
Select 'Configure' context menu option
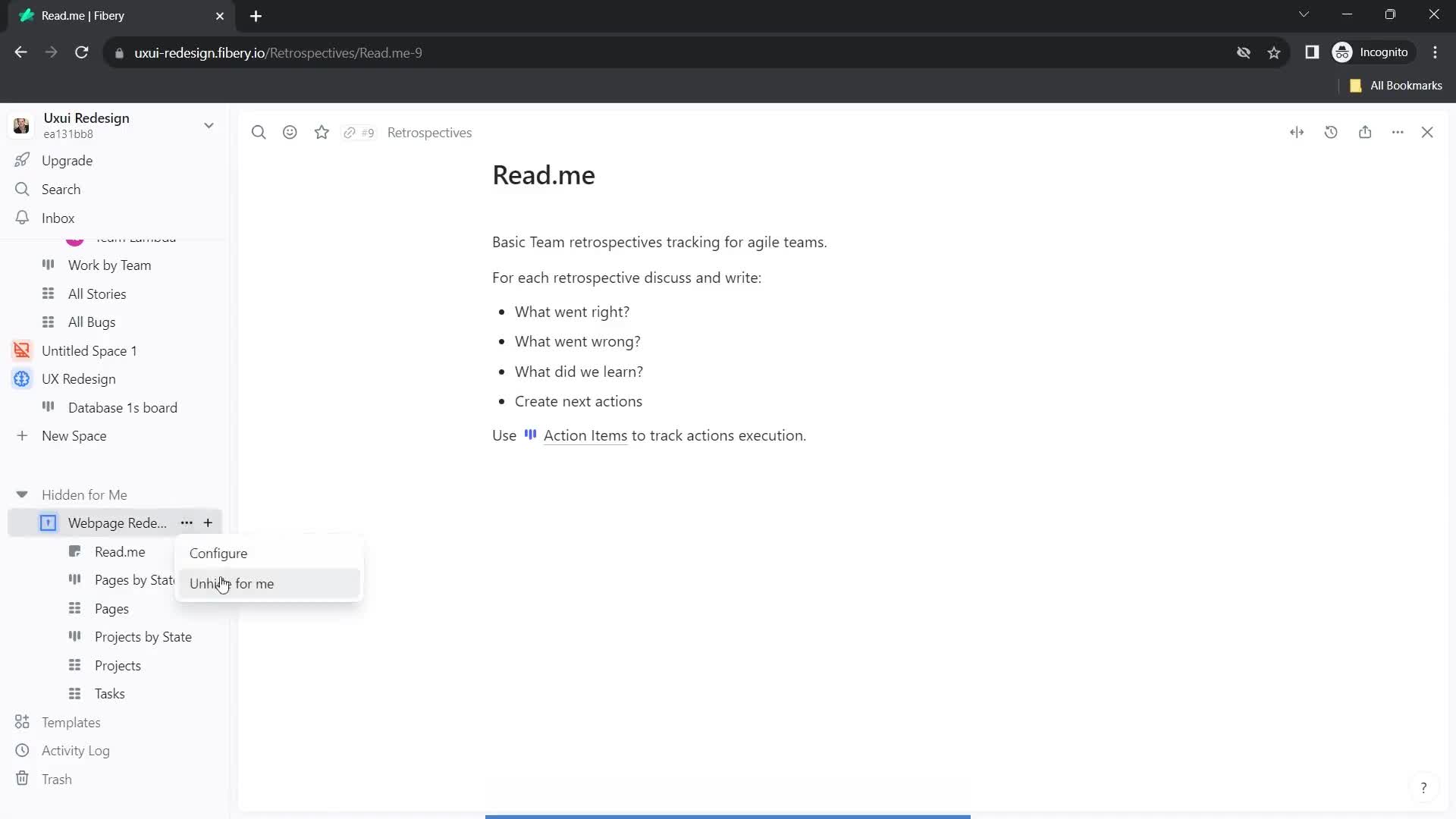click(x=218, y=554)
